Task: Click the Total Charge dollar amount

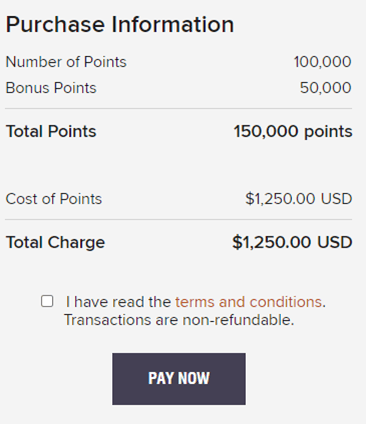Action: 292,242
